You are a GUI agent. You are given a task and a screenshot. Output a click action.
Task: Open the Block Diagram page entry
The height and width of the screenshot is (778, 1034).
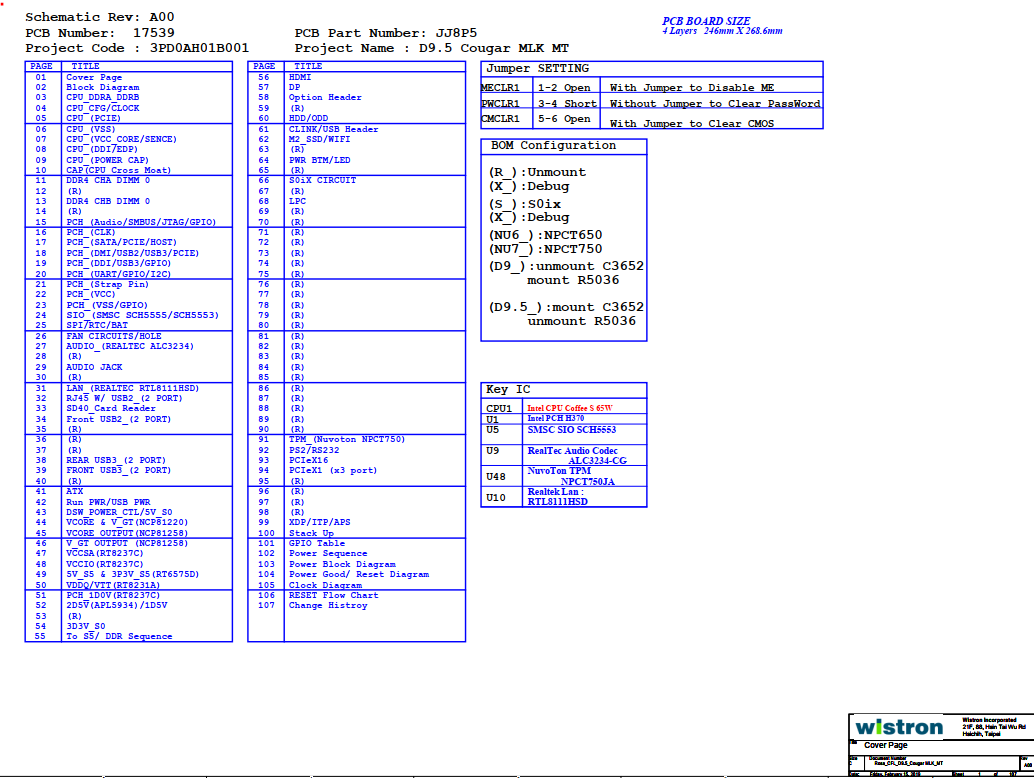click(102, 88)
